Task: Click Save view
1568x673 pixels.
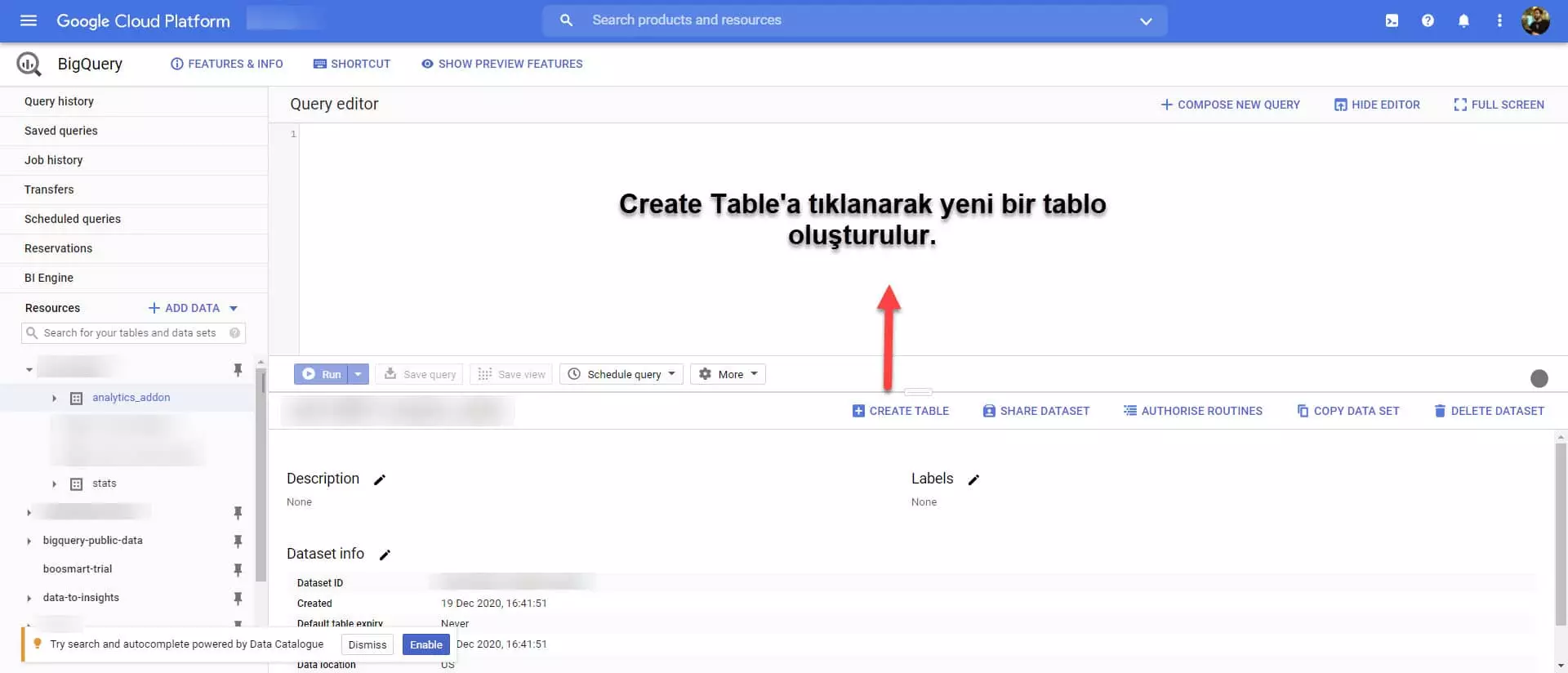Action: 511,374
